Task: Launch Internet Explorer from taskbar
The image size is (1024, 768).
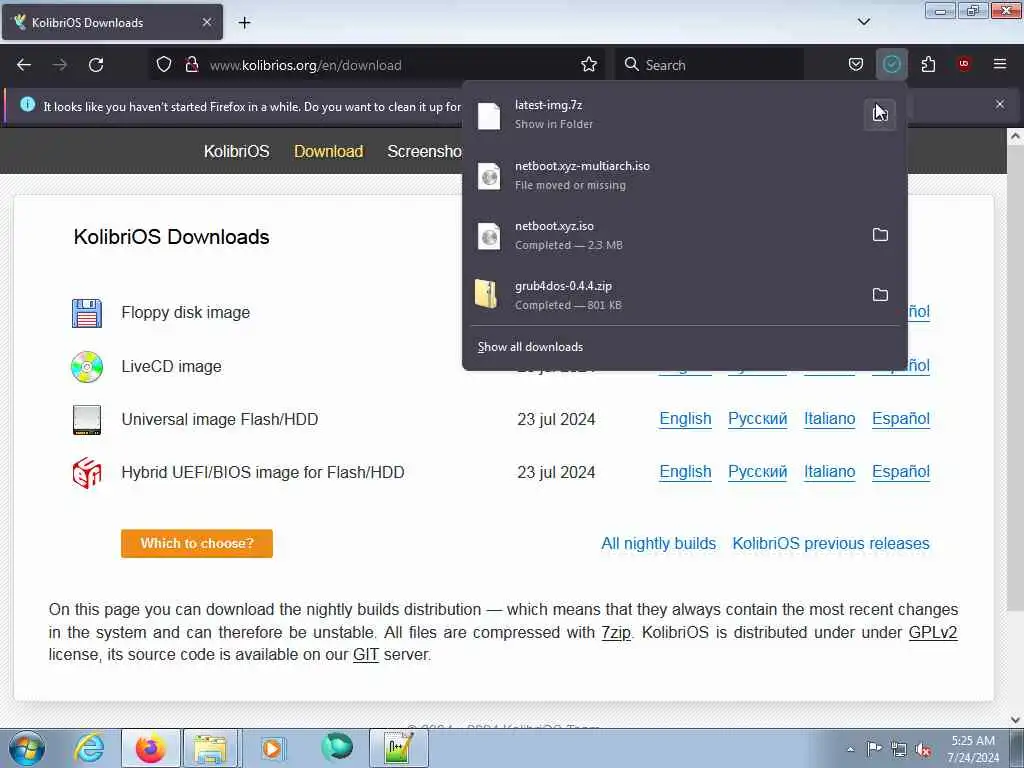Action: 88,748
